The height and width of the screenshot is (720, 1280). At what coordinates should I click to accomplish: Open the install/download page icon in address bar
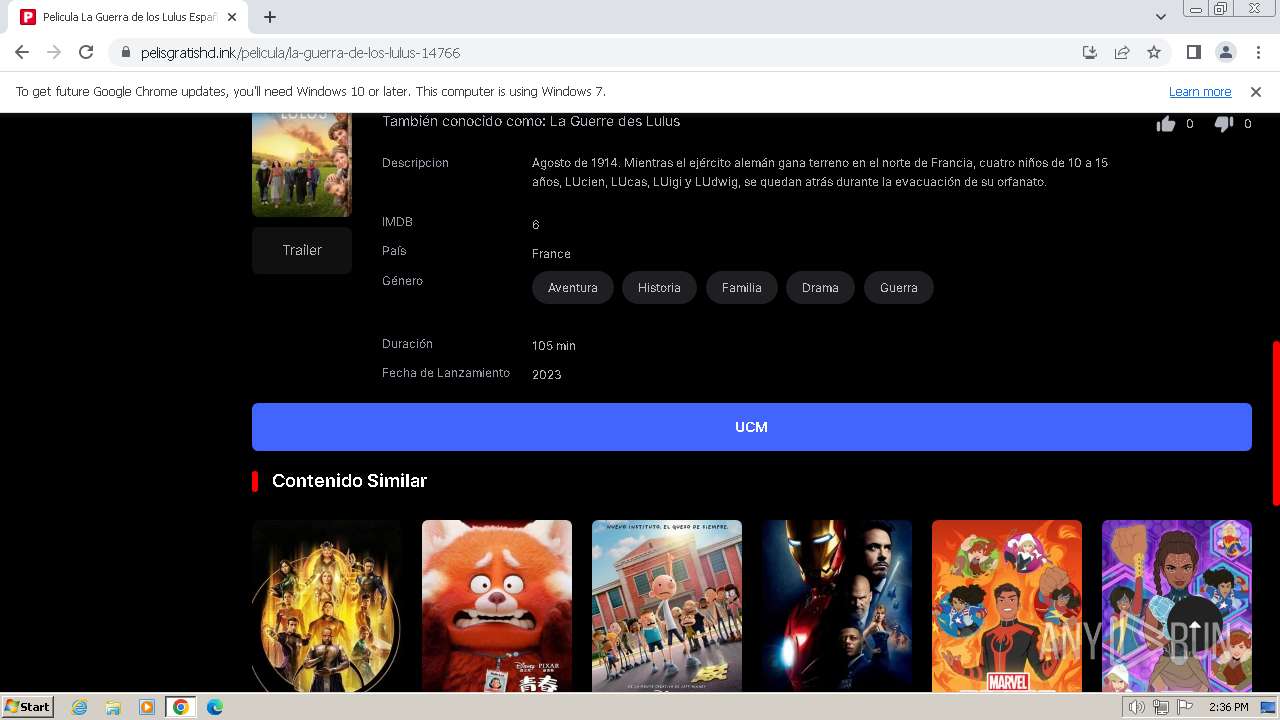pos(1090,52)
